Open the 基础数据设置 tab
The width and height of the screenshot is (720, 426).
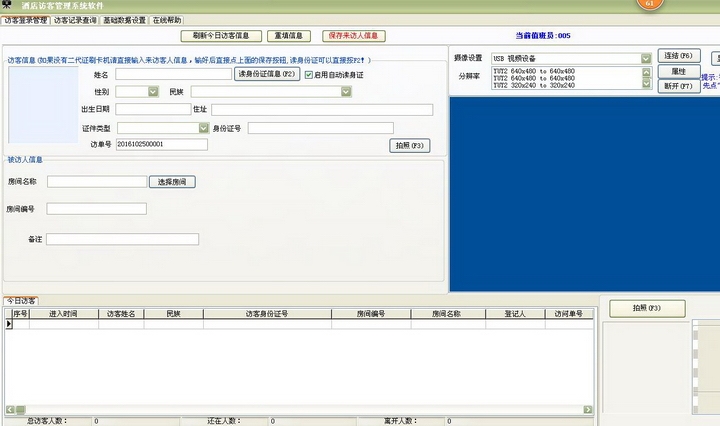[124, 20]
